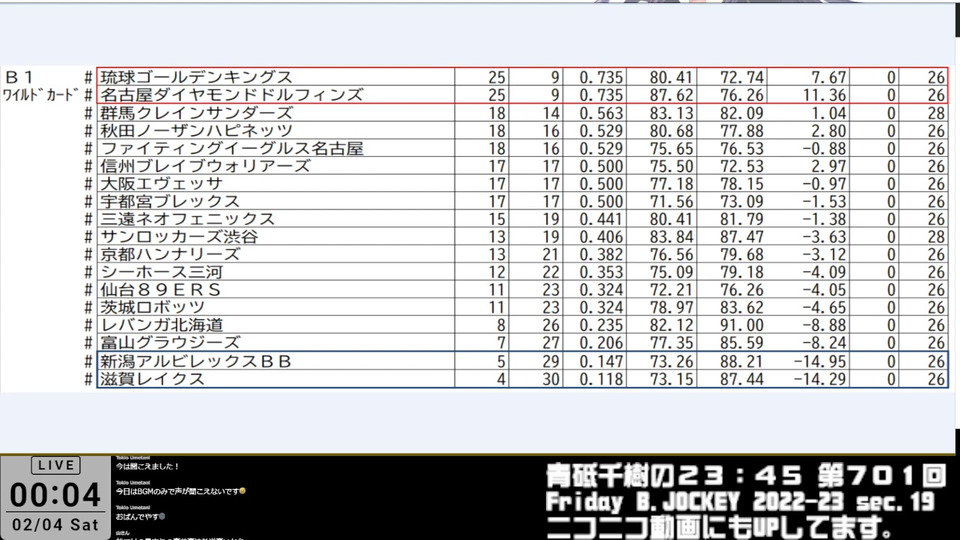Click the ニコニコ動画にもUPしてます caption
The width and height of the screenshot is (960, 540).
coord(719,528)
